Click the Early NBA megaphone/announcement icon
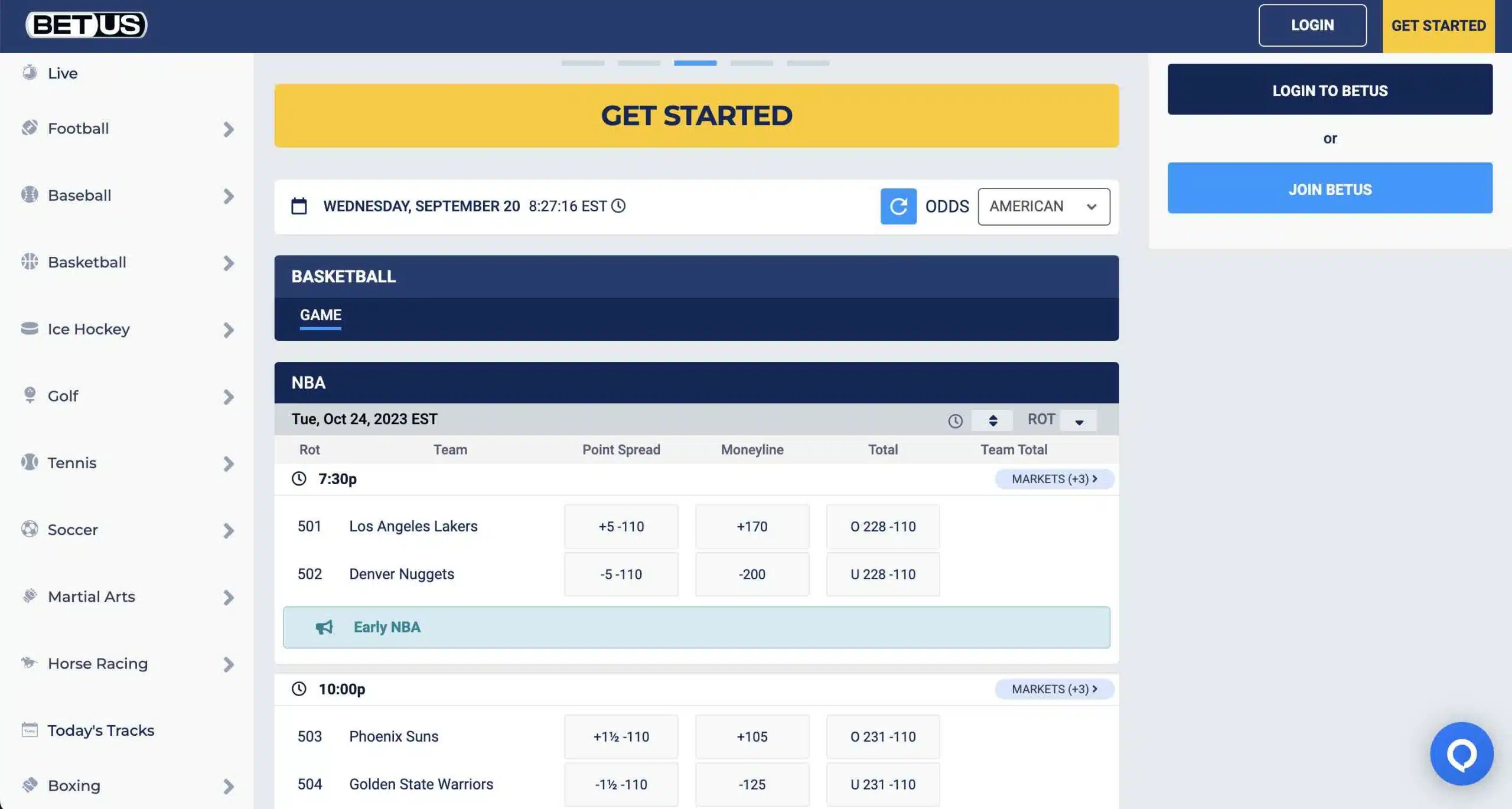The width and height of the screenshot is (1512, 809). [323, 627]
